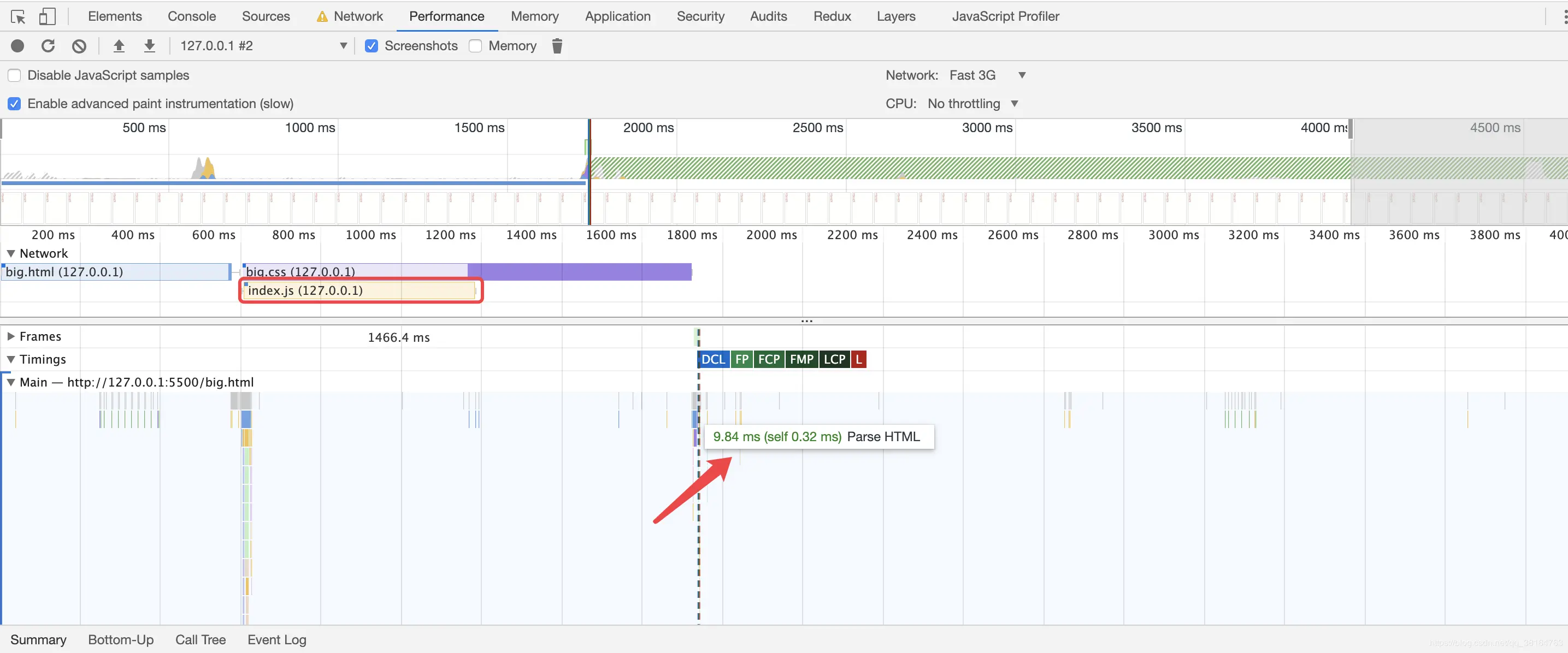The height and width of the screenshot is (653, 1568).
Task: Open the Call Tree tab
Action: [x=201, y=639]
